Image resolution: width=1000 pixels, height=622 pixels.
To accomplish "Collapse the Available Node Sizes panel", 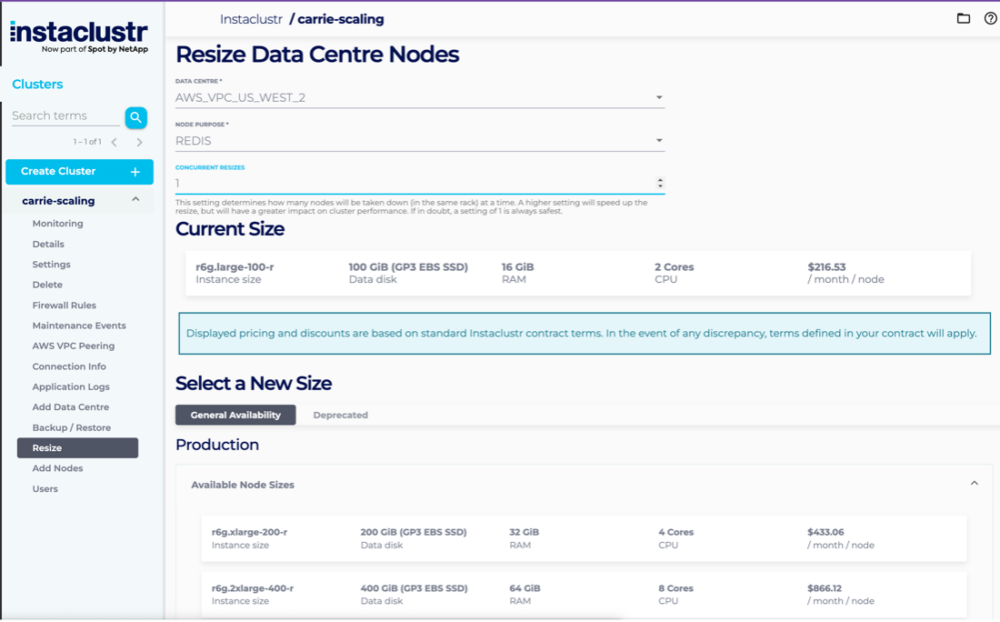I will tap(974, 482).
